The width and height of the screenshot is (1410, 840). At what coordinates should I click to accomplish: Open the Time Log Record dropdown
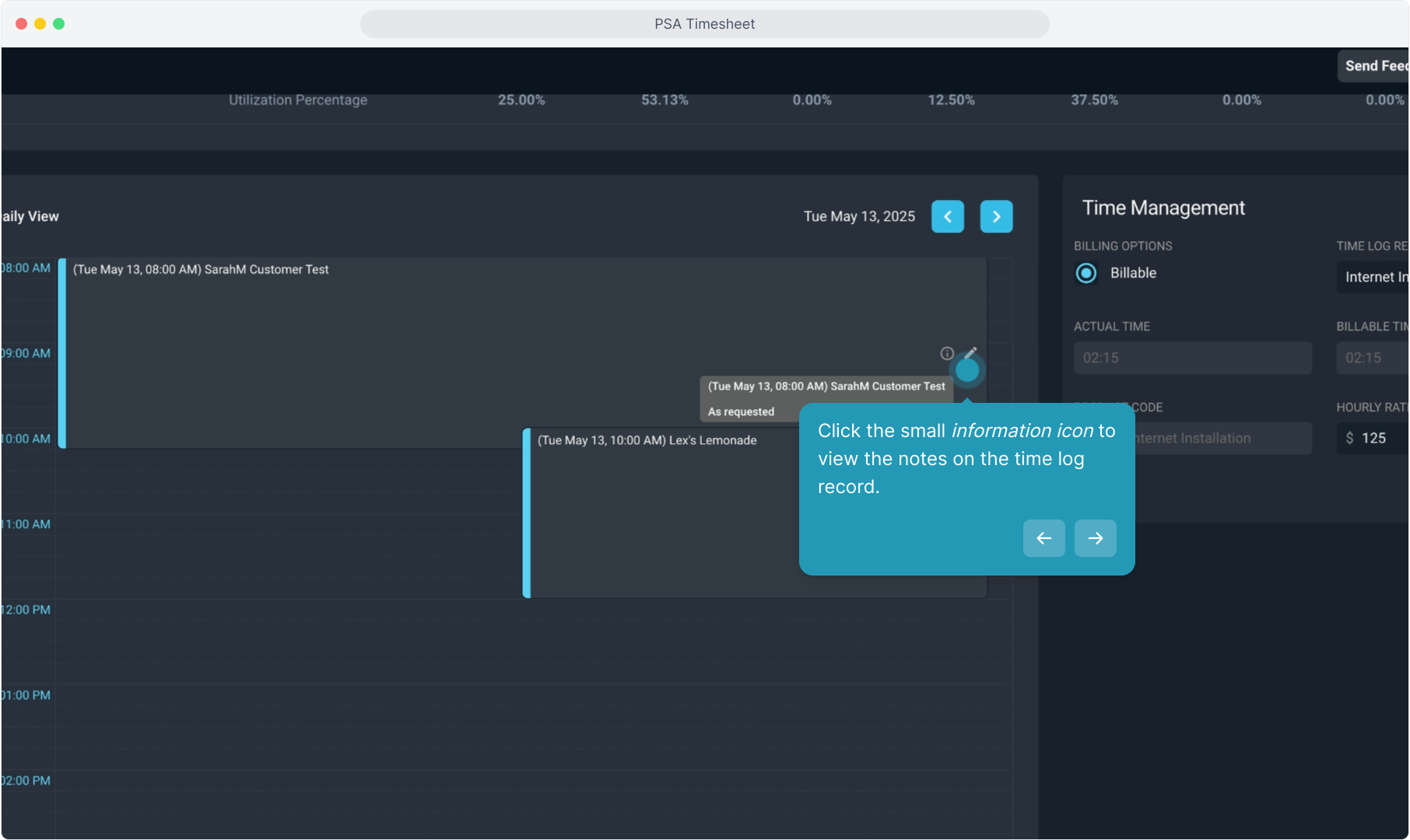(1373, 277)
